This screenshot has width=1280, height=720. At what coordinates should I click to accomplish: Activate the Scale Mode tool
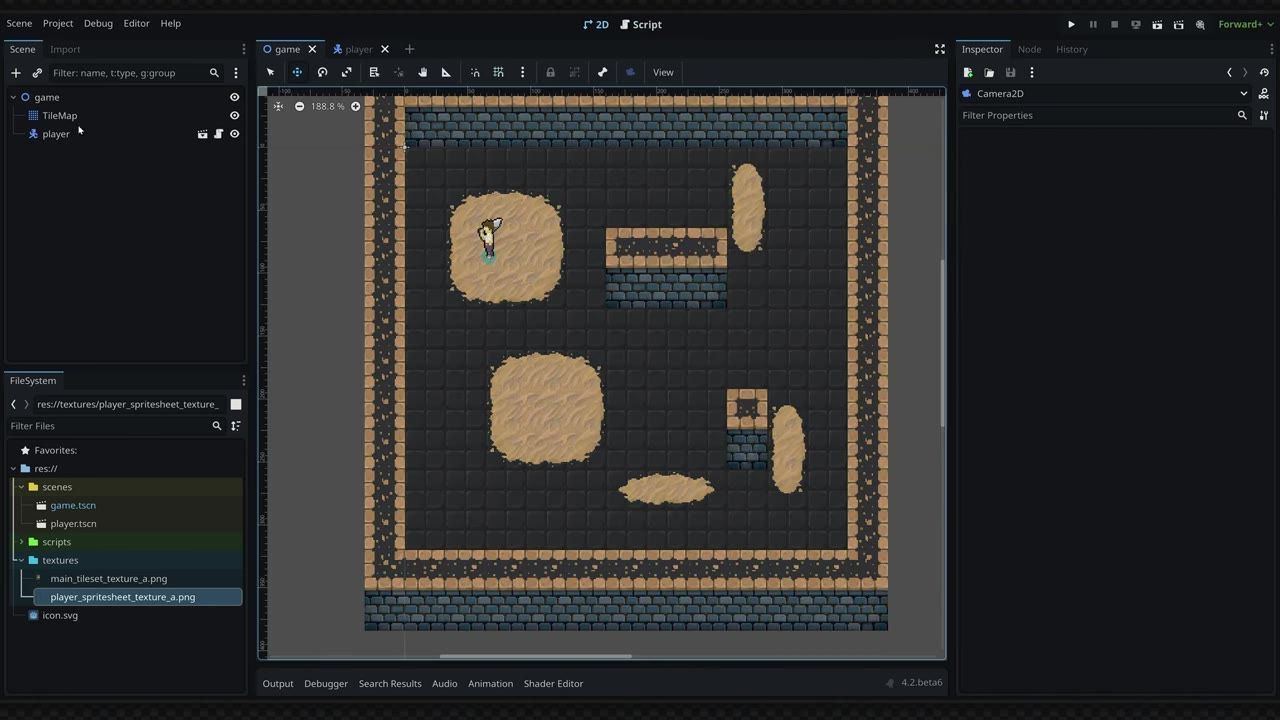pyautogui.click(x=347, y=72)
